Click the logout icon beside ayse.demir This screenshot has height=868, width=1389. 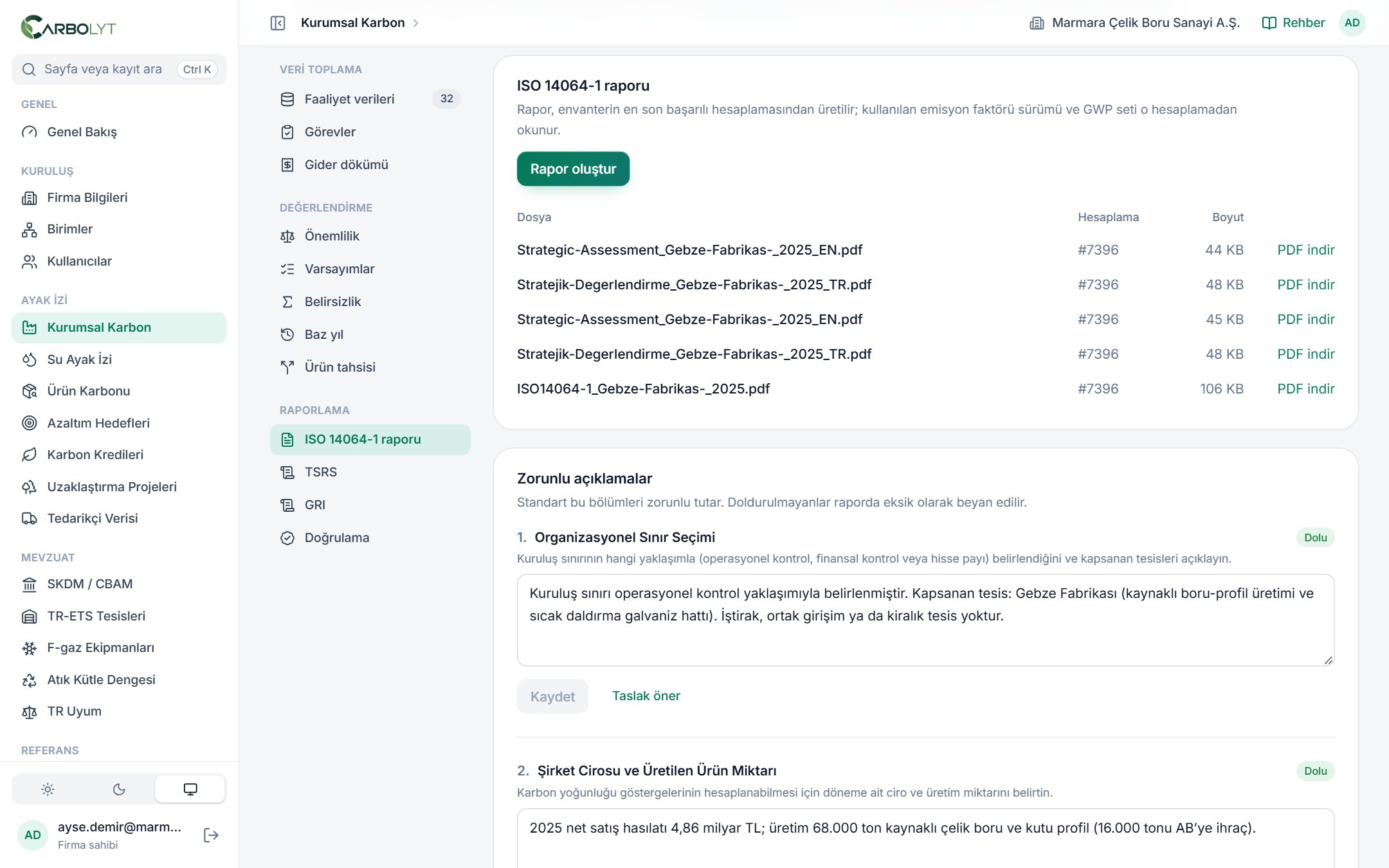click(x=211, y=835)
